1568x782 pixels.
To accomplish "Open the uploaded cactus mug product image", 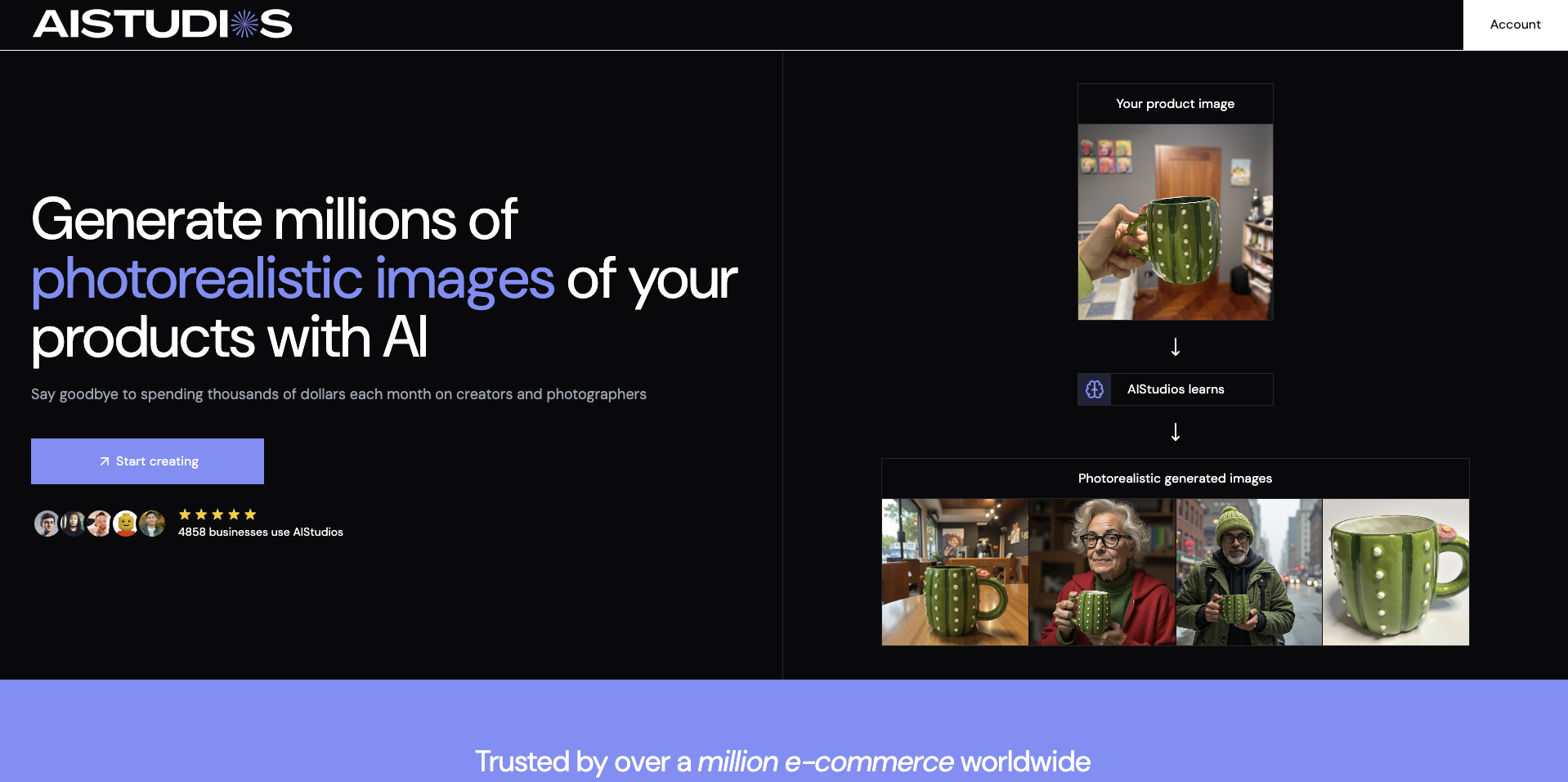I will pyautogui.click(x=1176, y=222).
